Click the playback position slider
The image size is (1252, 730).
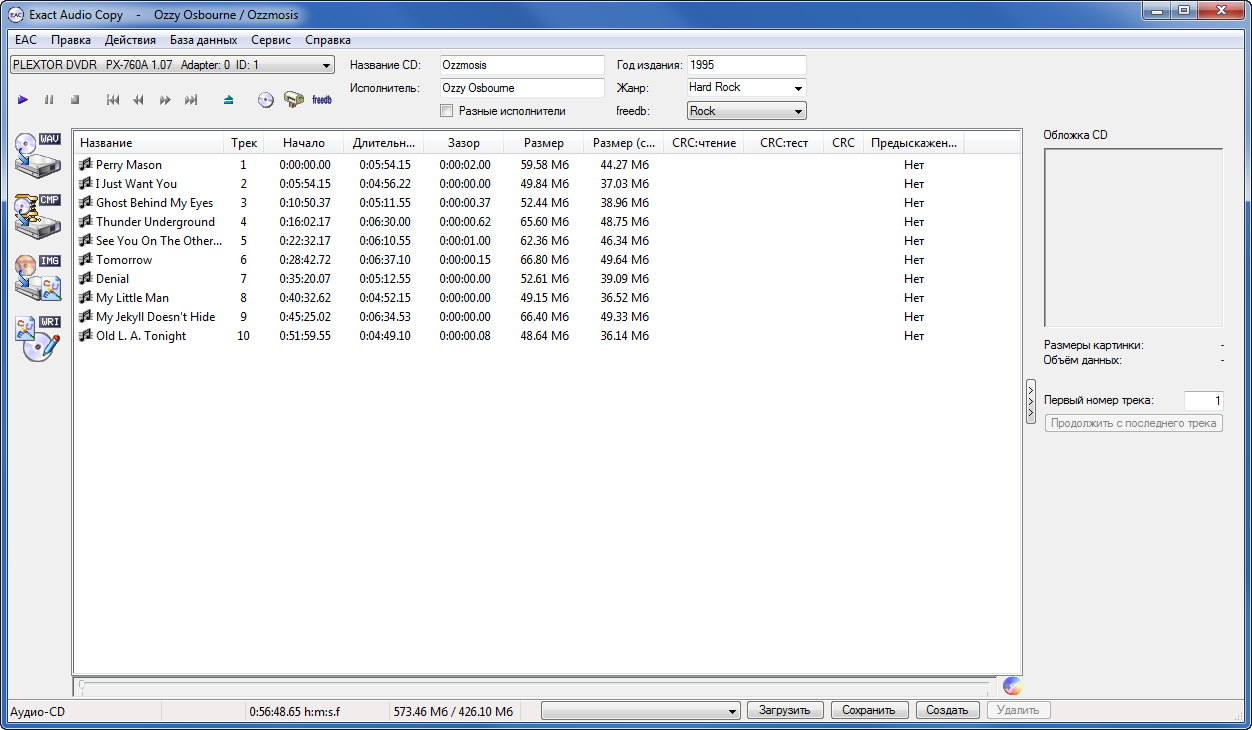point(535,686)
